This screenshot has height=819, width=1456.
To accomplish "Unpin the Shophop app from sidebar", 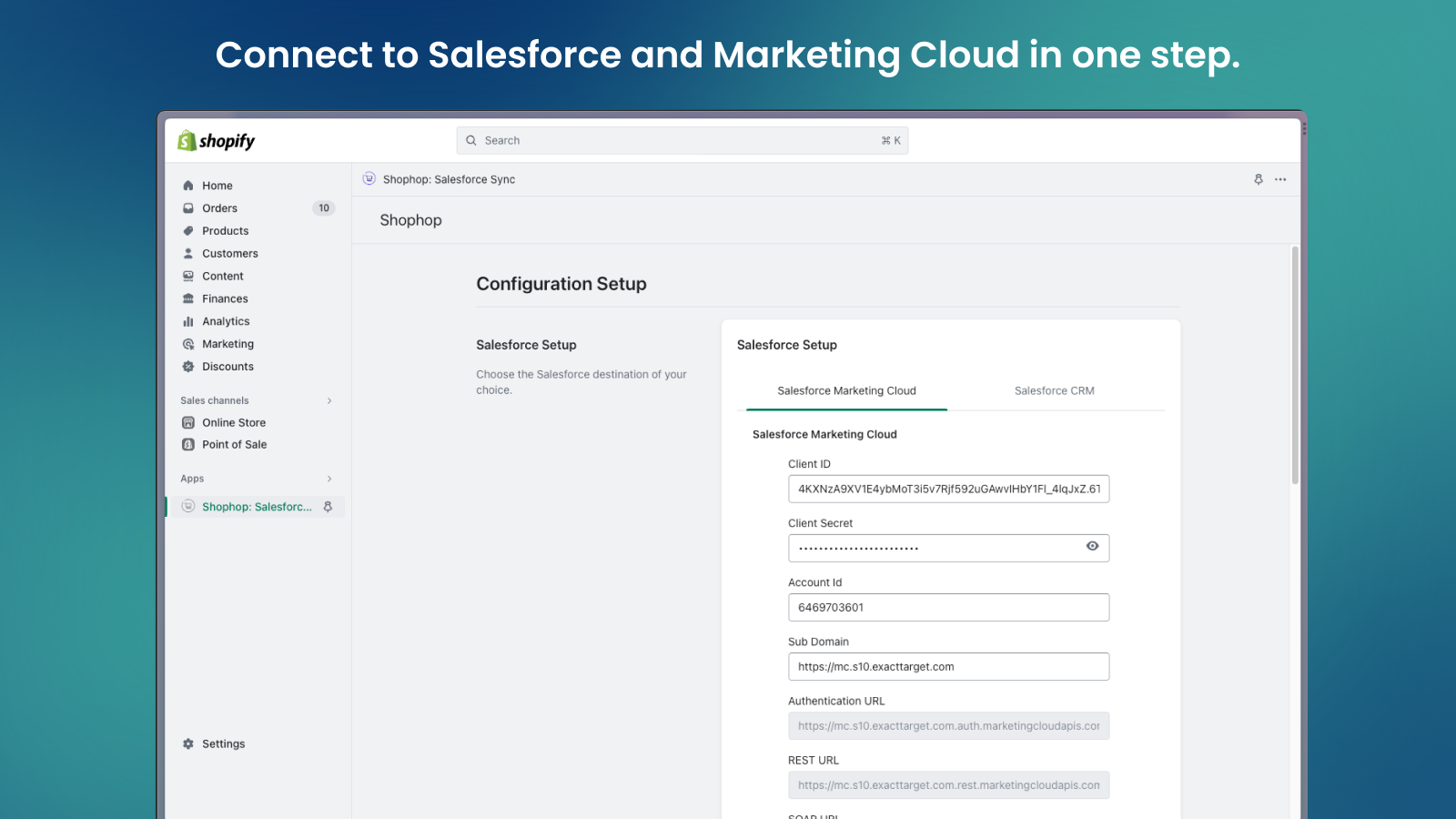I will [x=328, y=507].
